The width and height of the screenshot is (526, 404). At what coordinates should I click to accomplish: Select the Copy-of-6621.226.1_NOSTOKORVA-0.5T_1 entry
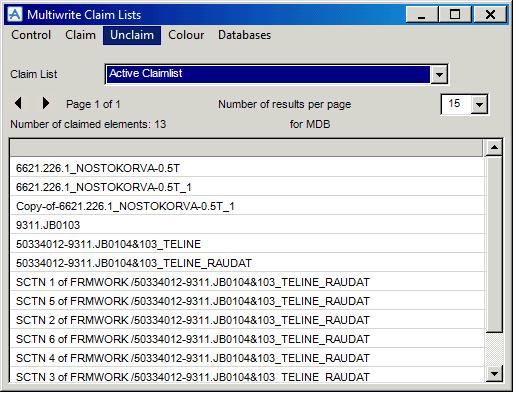[247, 206]
